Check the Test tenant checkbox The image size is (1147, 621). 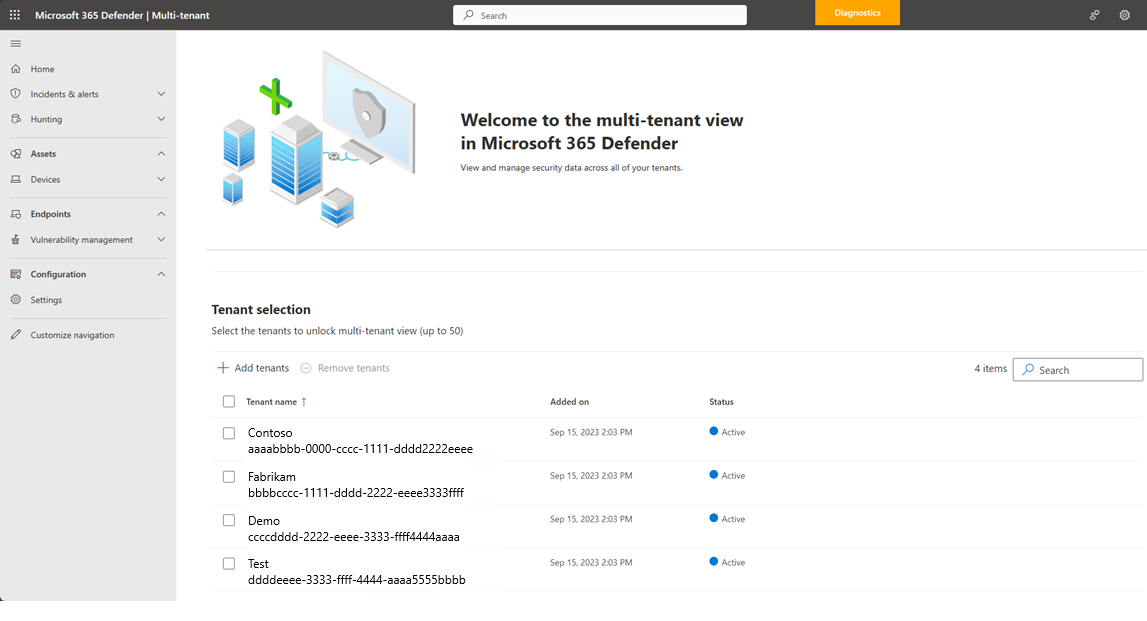(229, 564)
